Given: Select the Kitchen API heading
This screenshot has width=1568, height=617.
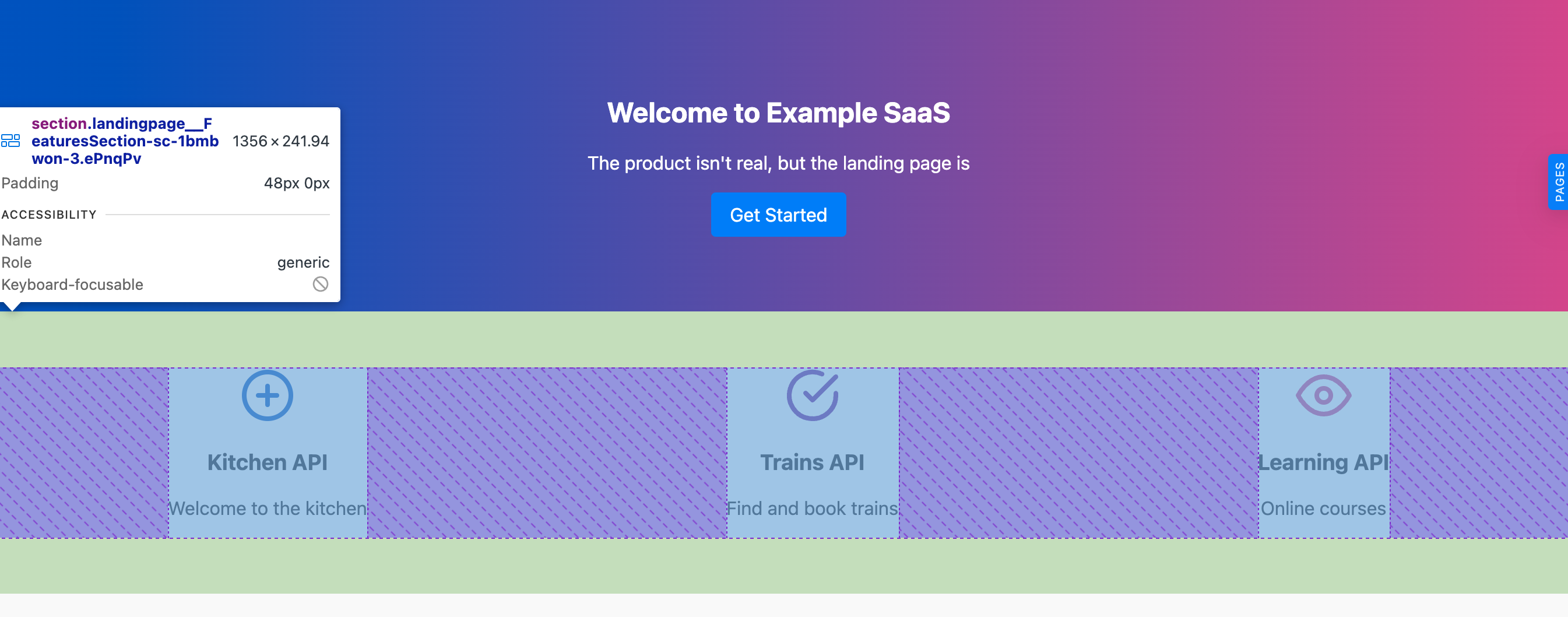Looking at the screenshot, I should pos(267,462).
